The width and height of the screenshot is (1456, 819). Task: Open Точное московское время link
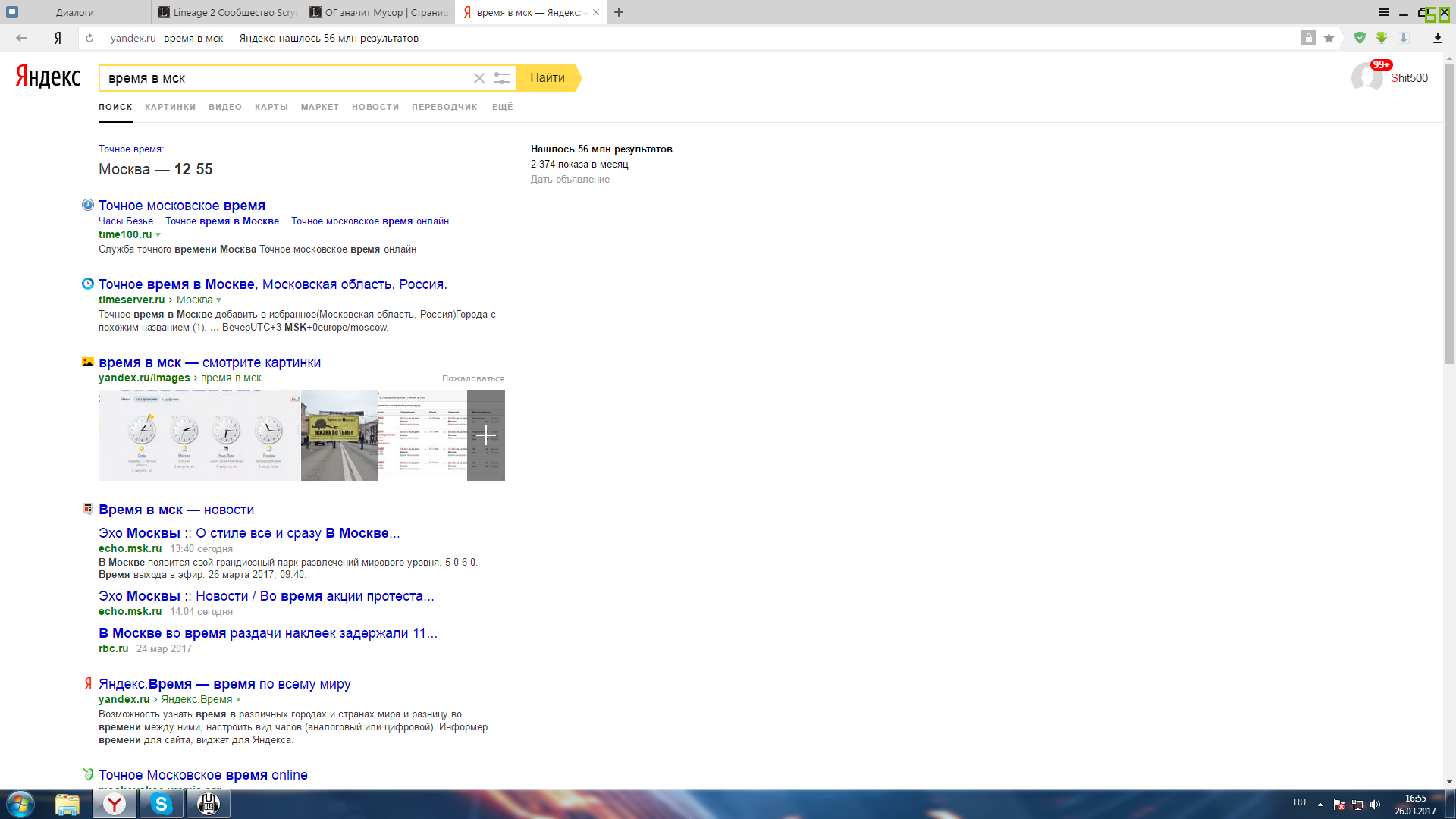pos(182,206)
